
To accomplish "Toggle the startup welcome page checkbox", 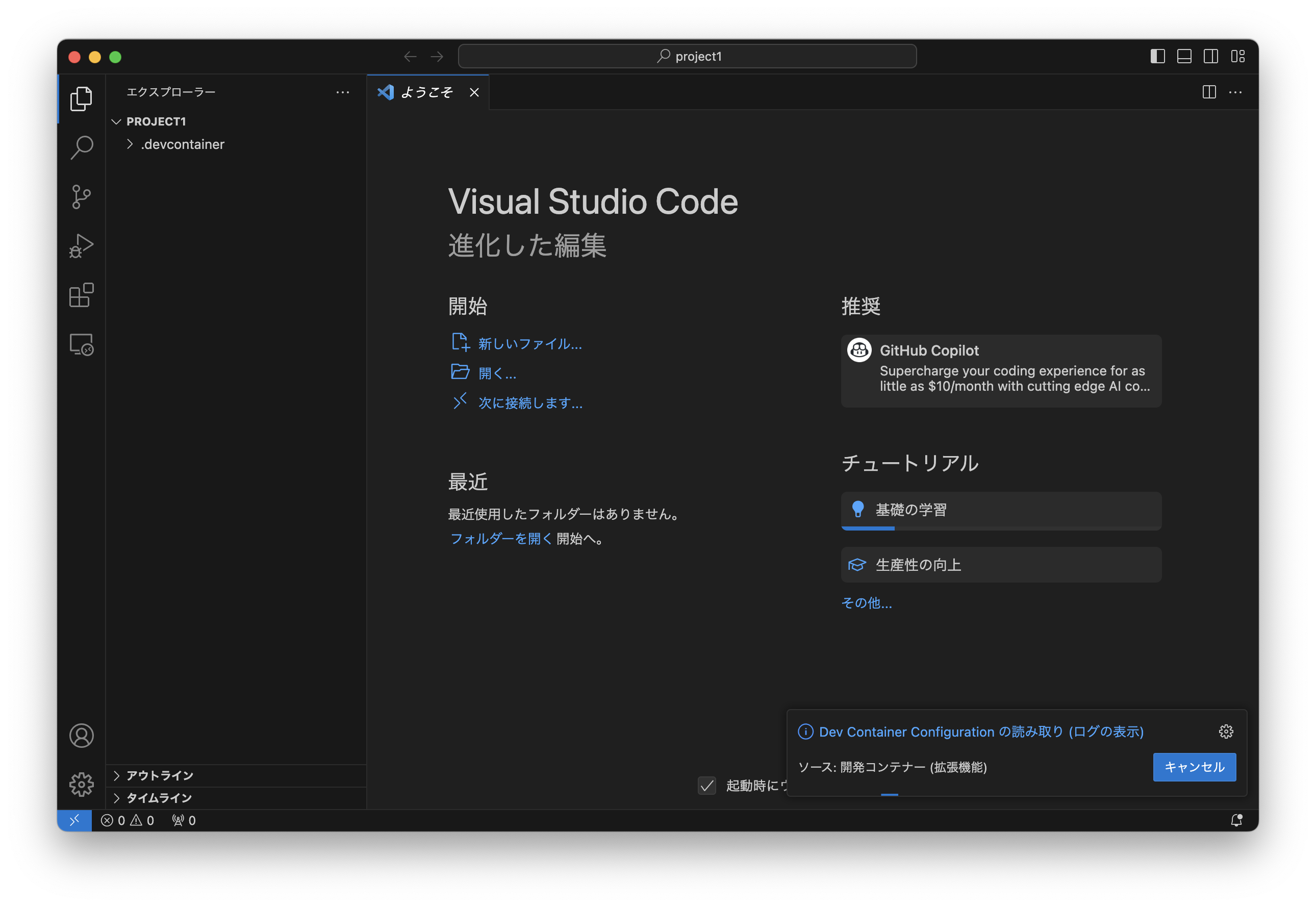I will pos(706,786).
